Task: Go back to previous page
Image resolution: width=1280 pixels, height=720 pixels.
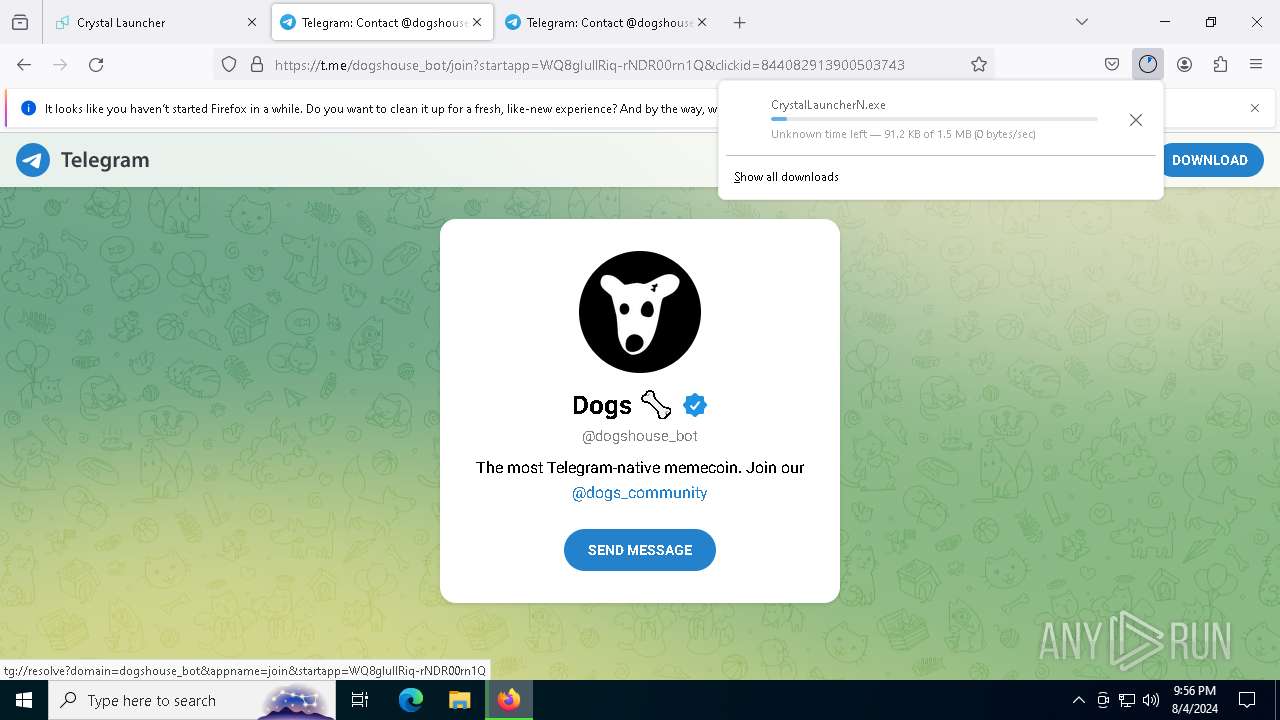Action: coord(24,64)
